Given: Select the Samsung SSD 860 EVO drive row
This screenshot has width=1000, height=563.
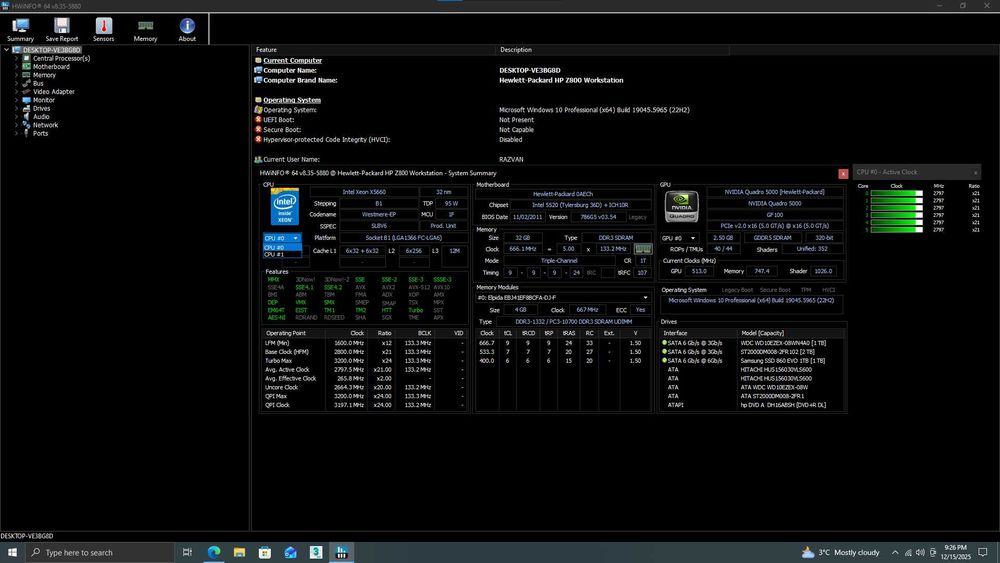Looking at the screenshot, I should click(x=753, y=361).
